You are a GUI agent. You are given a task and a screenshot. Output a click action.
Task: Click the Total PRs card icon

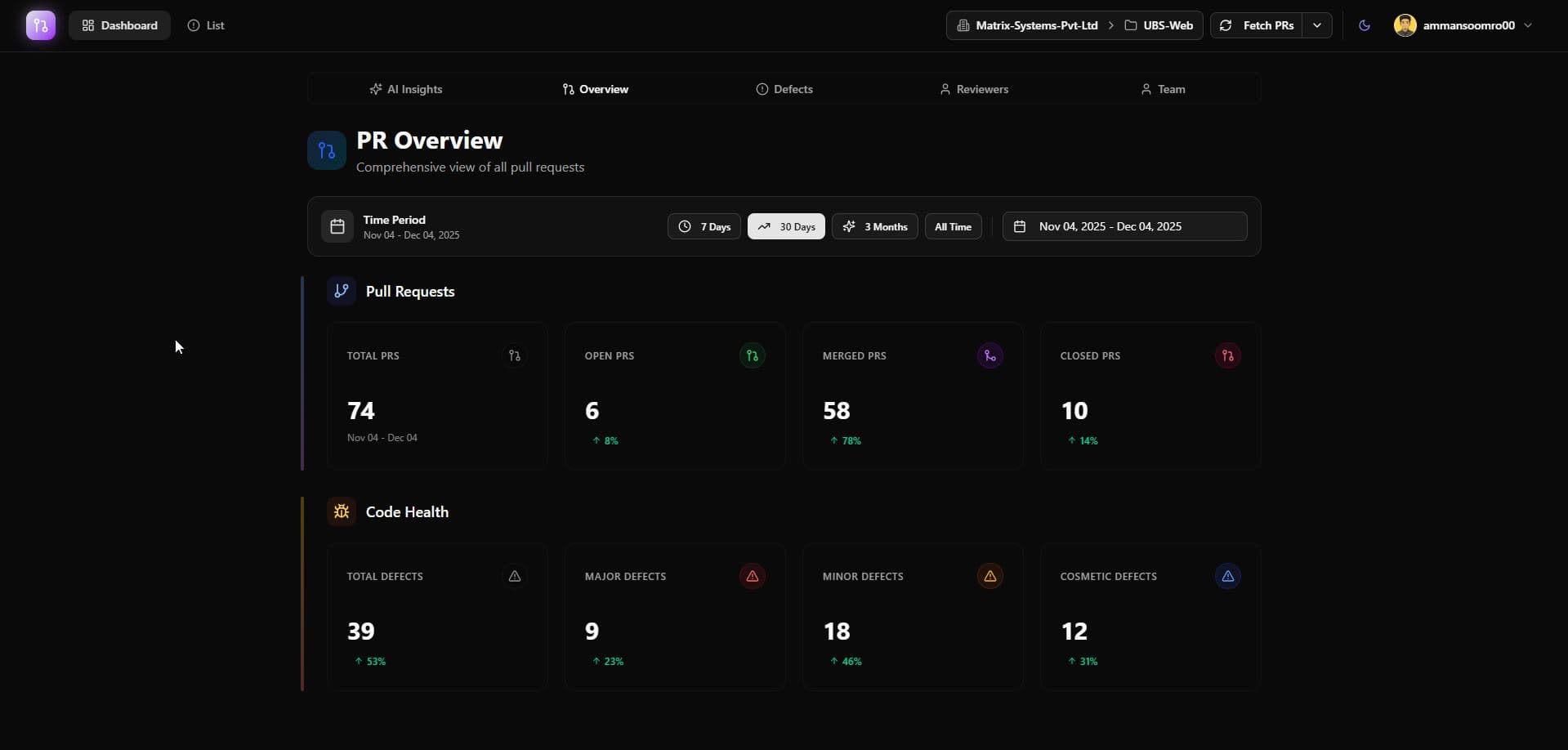(x=515, y=355)
